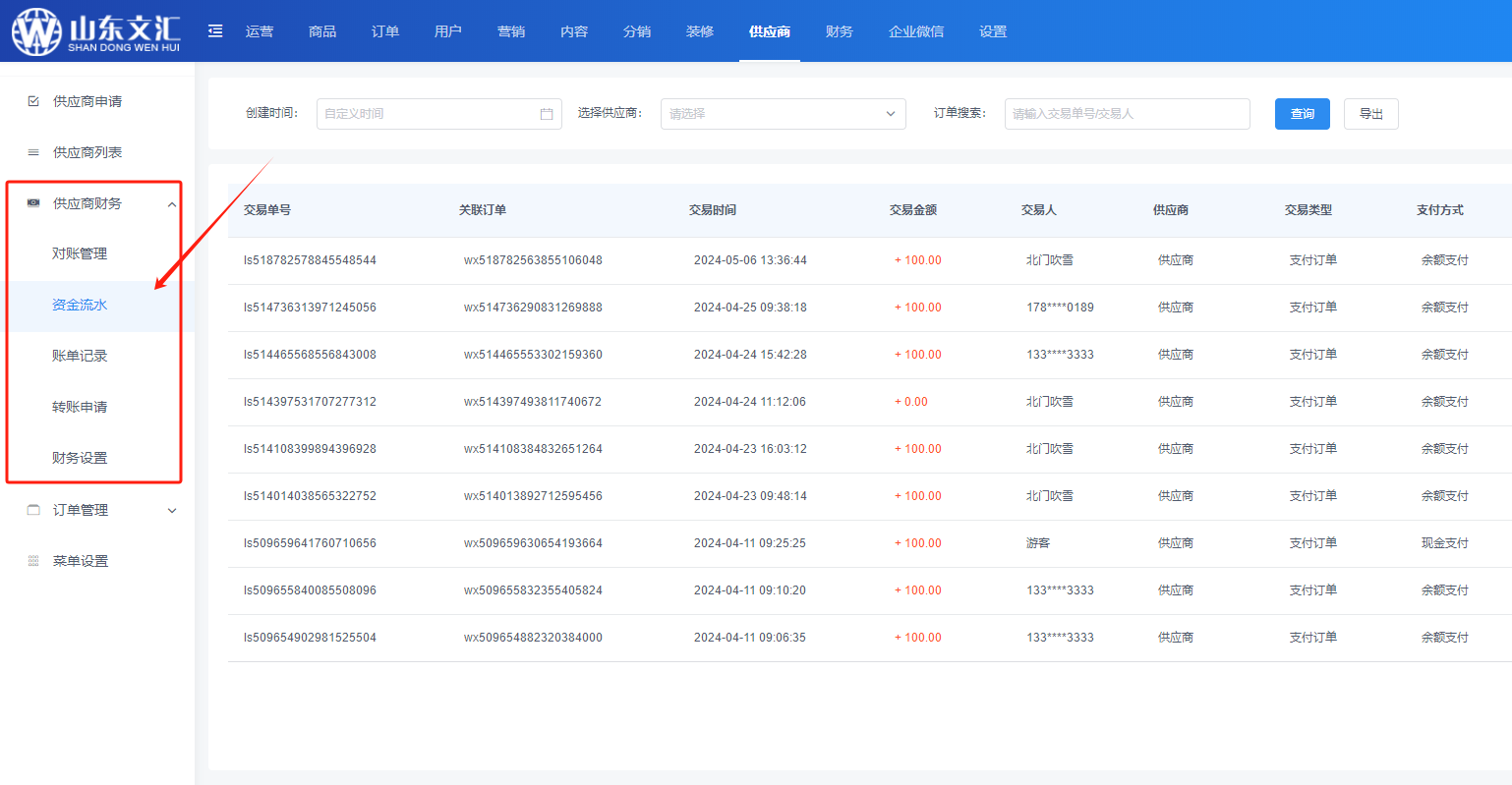Screen dimensions: 1512x785
Task: Click transaction time 2024-04-24 15:42:28
Action: (x=750, y=355)
